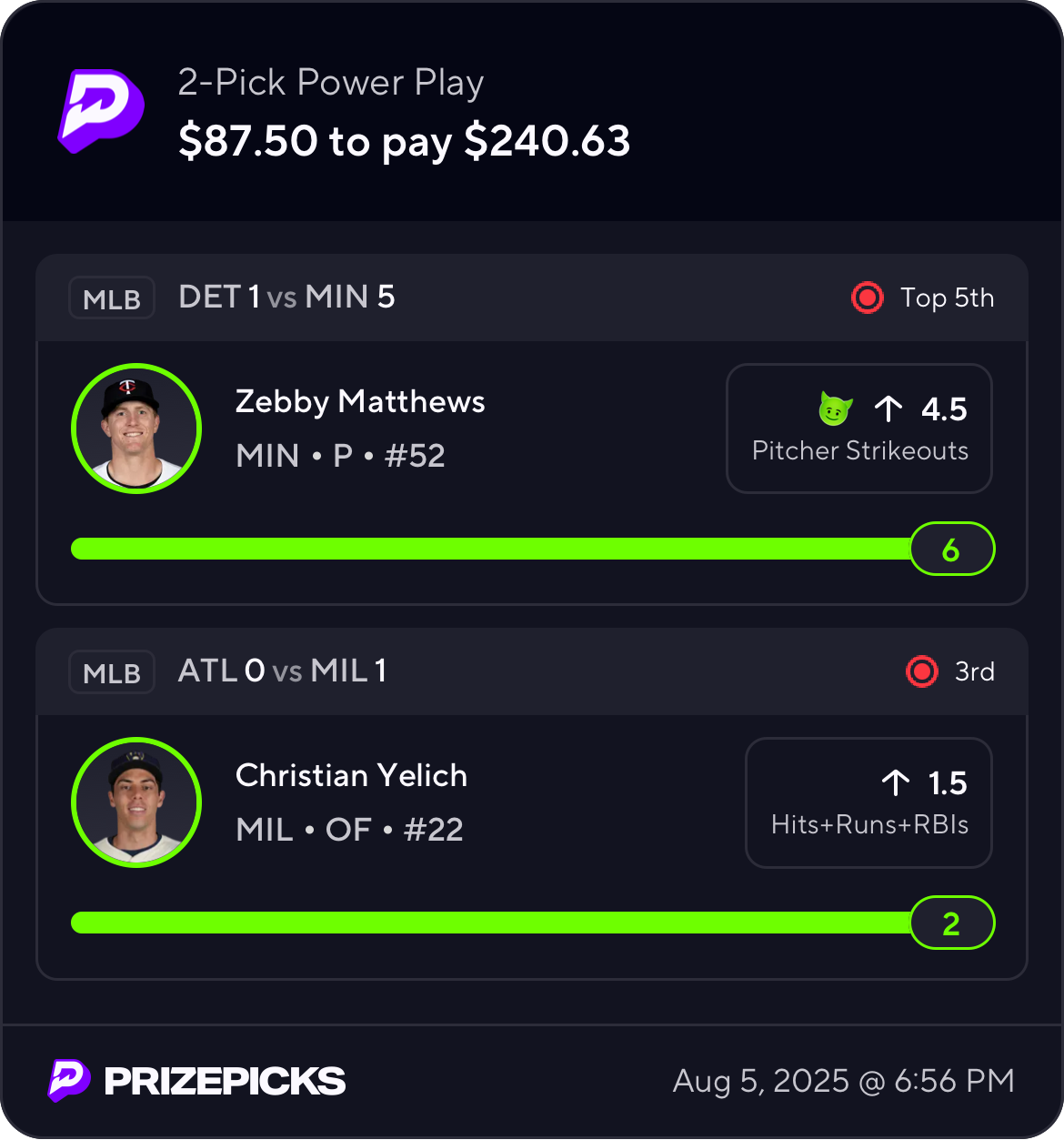Select the MLB badge for DET vs MIN
The height and width of the screenshot is (1140, 1064).
[x=112, y=298]
